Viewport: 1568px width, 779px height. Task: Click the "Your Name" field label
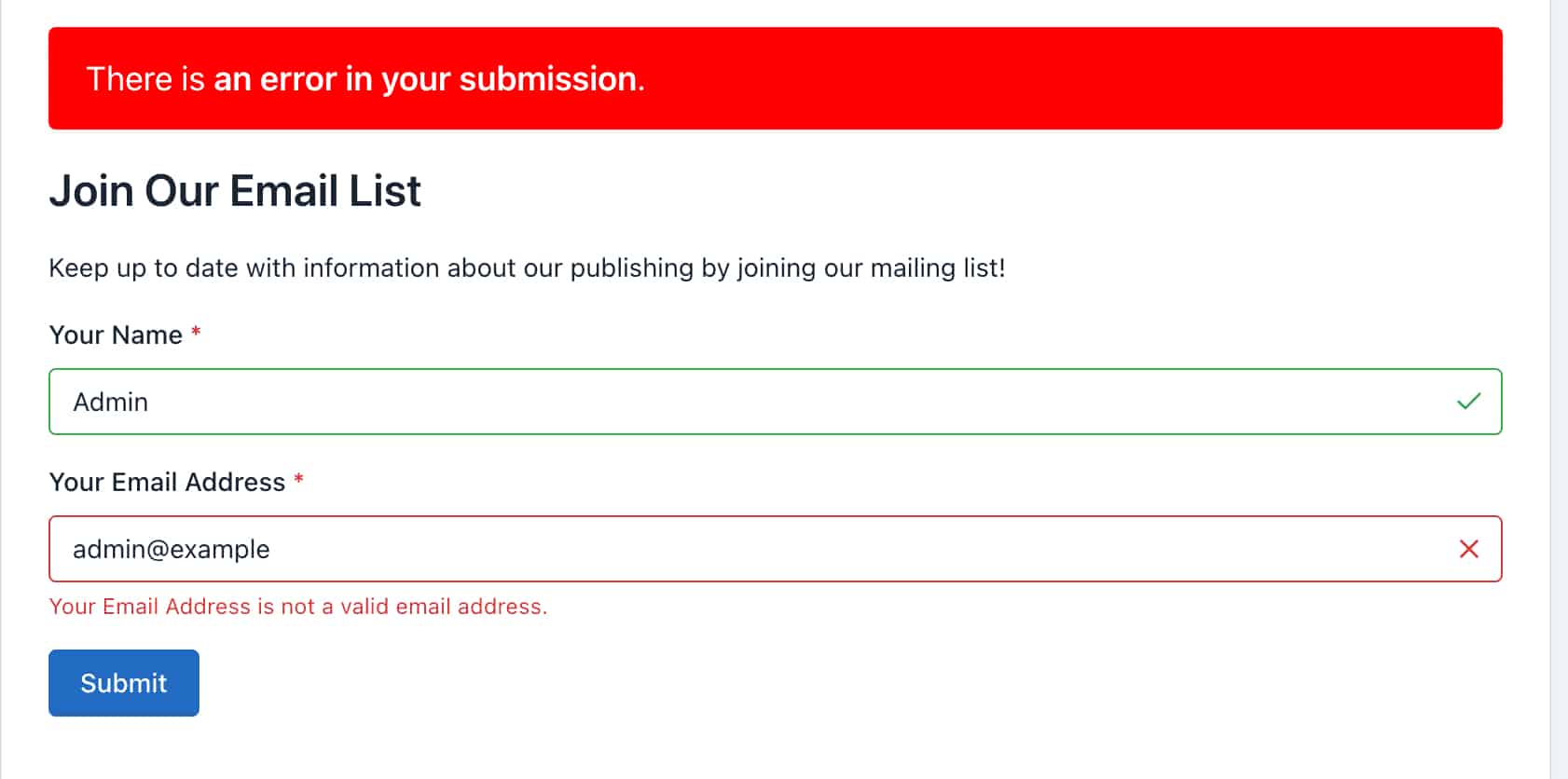point(116,335)
